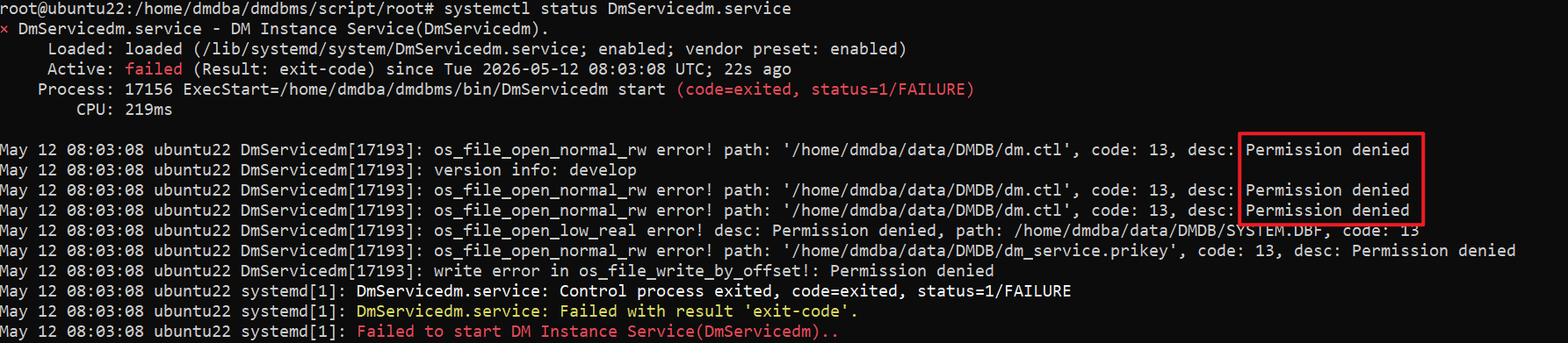Click the 'version info: develop' log line
1568x343 pixels.
(535, 170)
